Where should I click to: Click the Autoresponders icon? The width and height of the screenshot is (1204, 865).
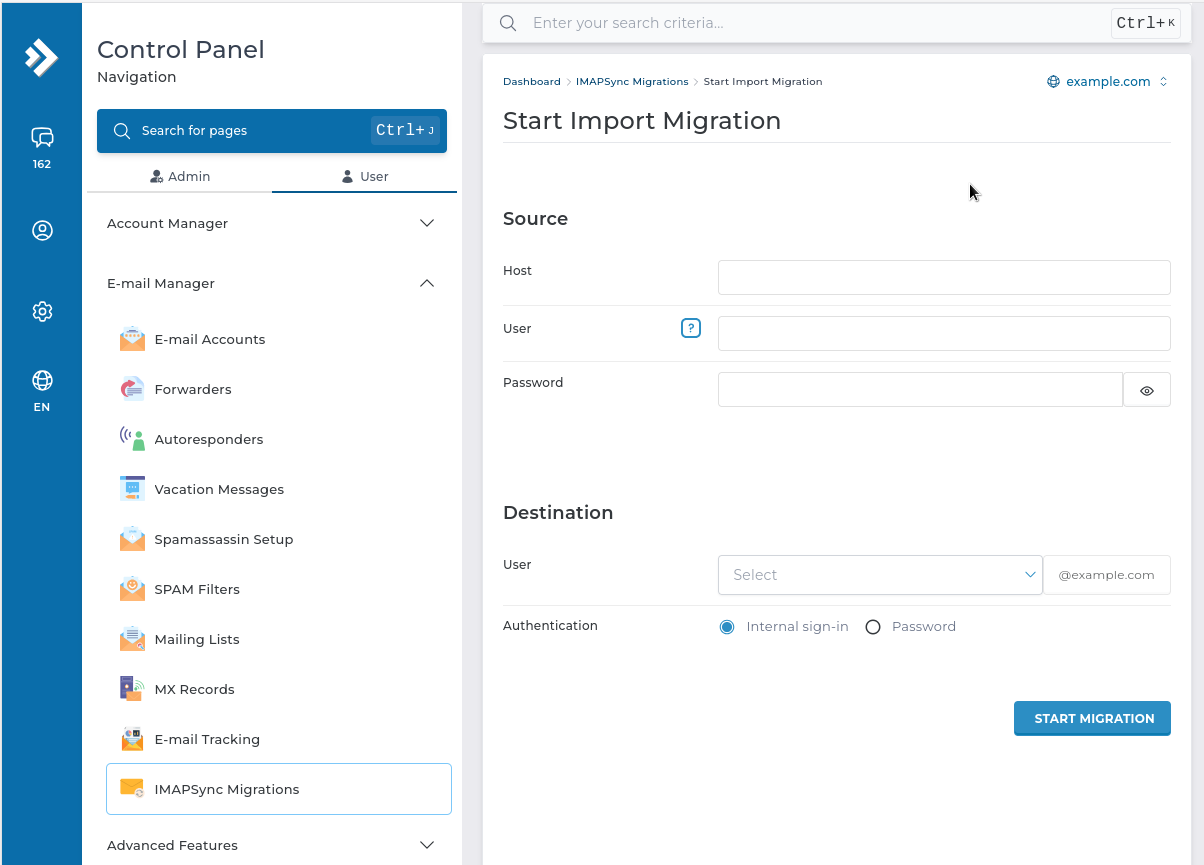click(x=132, y=439)
